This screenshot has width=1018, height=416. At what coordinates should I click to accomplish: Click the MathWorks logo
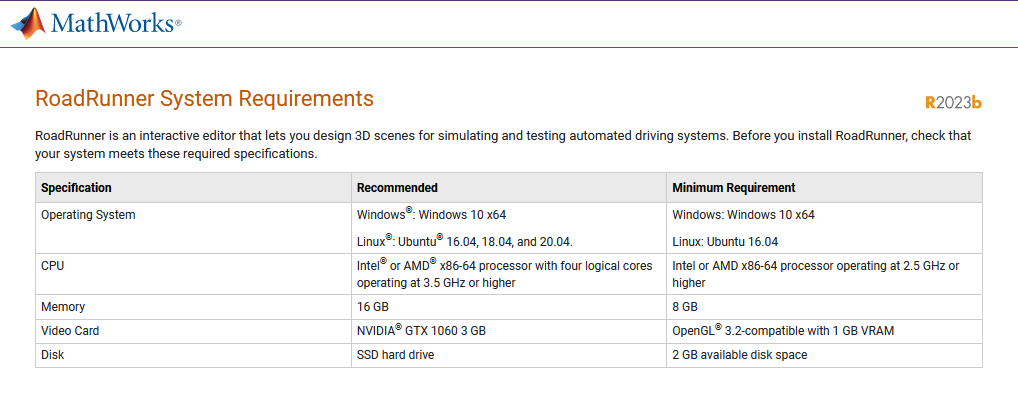pos(96,23)
